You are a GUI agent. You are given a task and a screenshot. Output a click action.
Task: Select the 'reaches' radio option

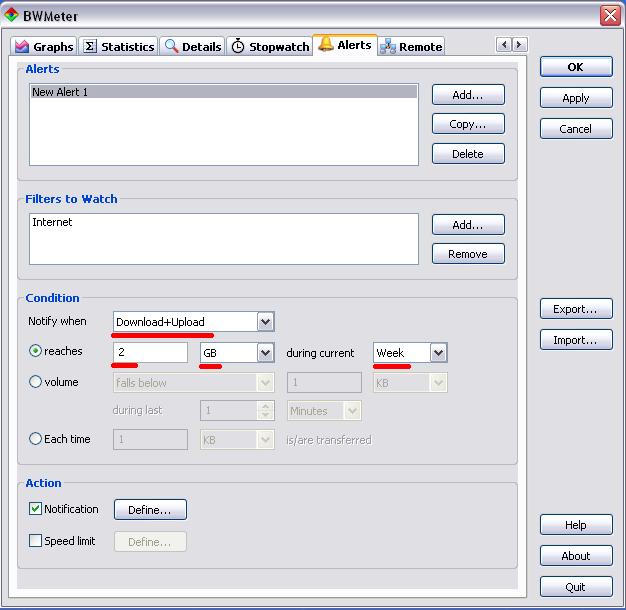coord(36,352)
